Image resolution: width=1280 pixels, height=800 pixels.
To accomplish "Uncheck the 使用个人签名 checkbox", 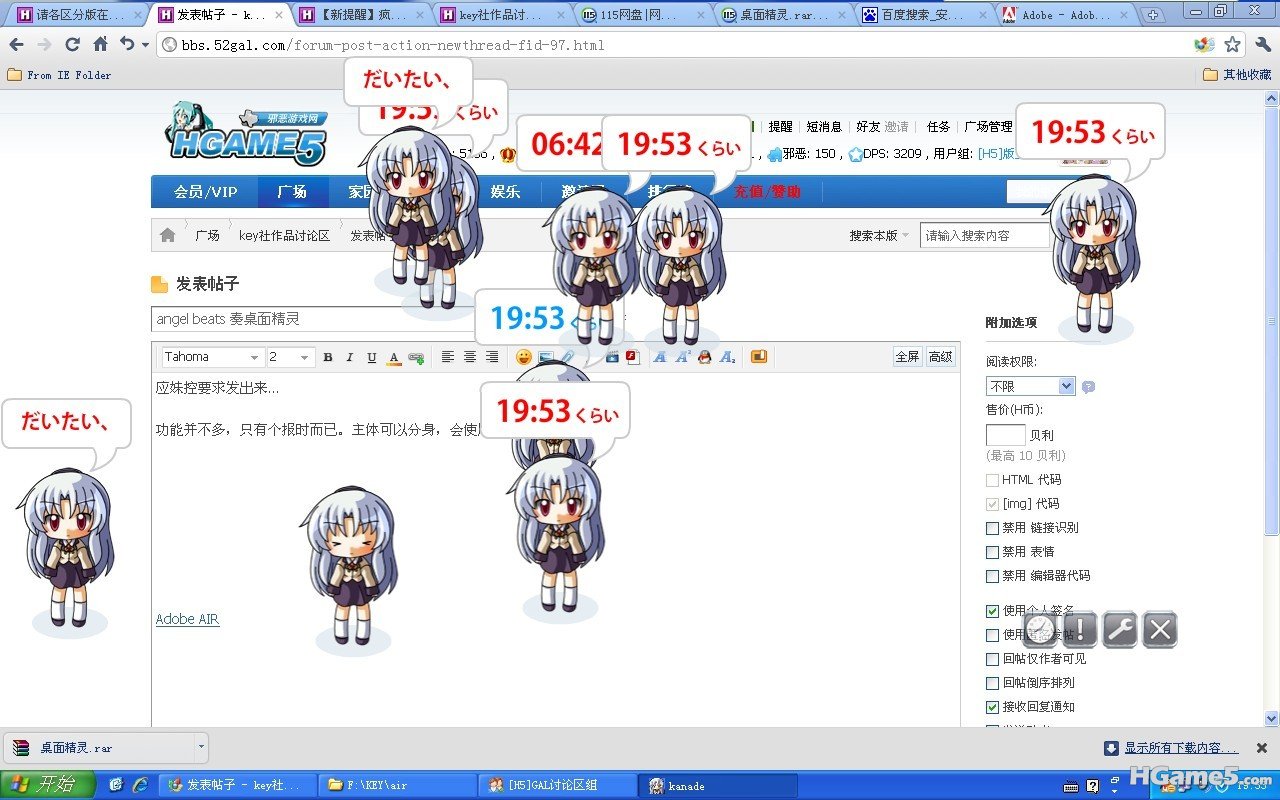I will 992,611.
